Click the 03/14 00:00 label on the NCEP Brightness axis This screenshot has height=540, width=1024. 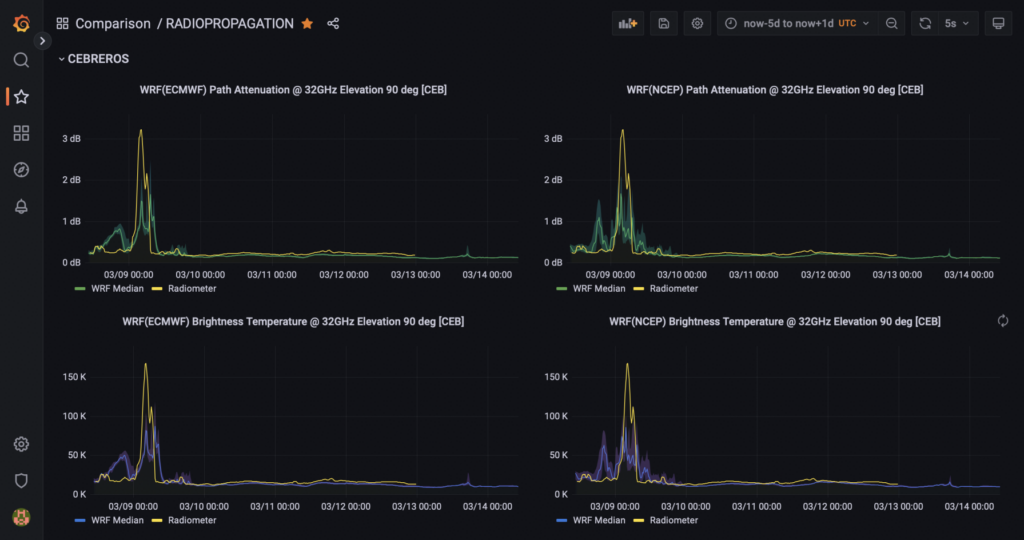pyautogui.click(x=969, y=507)
